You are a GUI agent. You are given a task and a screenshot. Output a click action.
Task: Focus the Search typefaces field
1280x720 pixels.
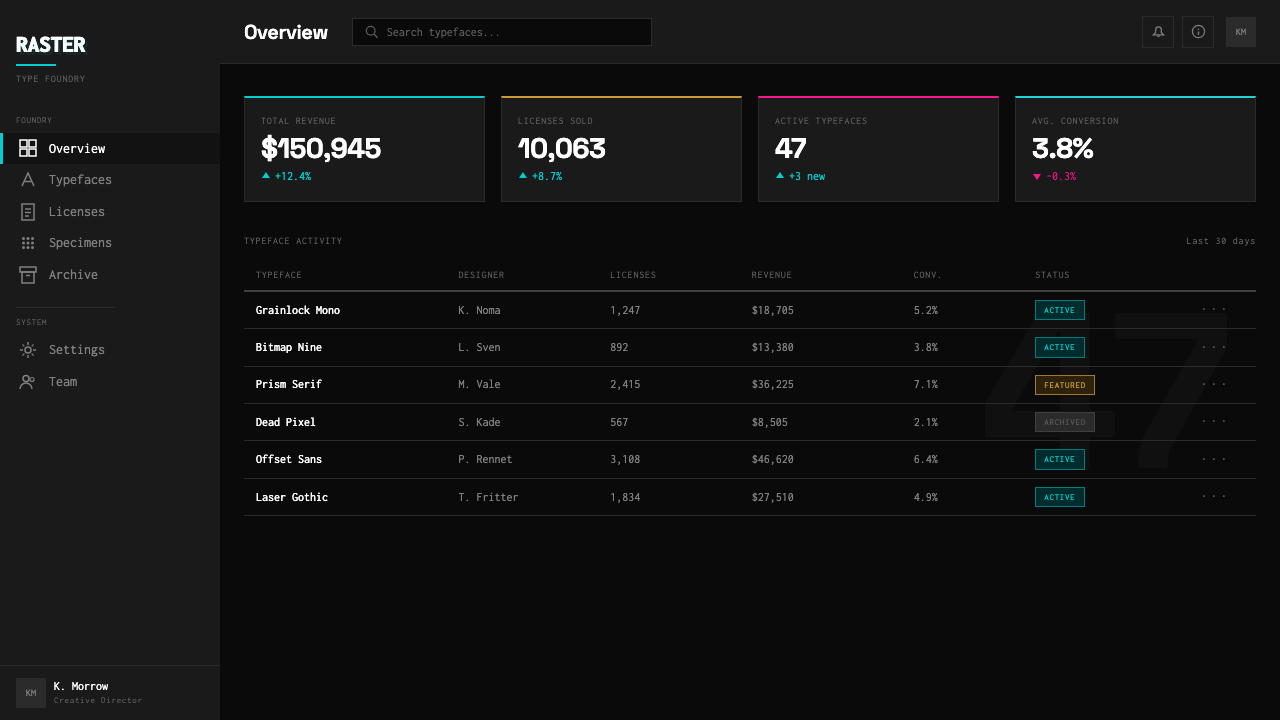[x=502, y=32]
